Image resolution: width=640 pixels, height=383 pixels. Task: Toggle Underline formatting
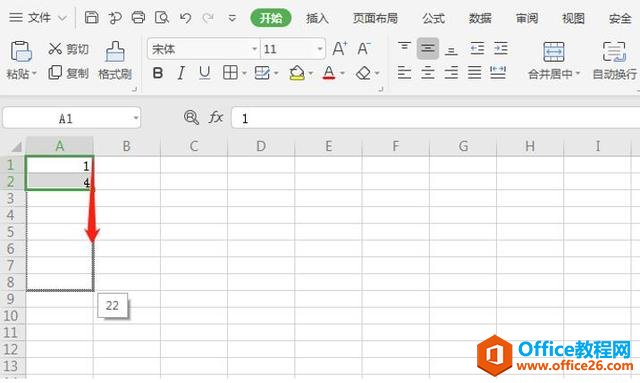[204, 73]
